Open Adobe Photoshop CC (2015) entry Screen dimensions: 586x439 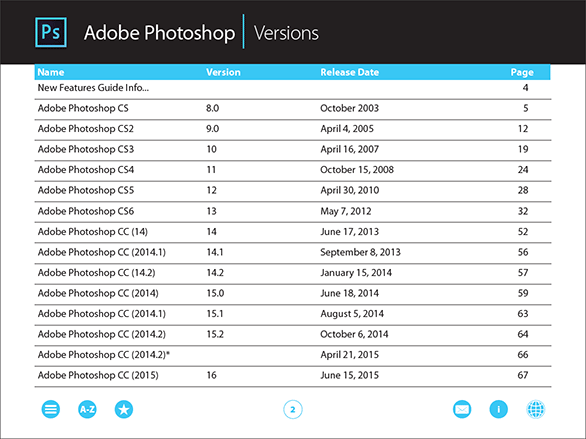pyautogui.click(x=293, y=375)
